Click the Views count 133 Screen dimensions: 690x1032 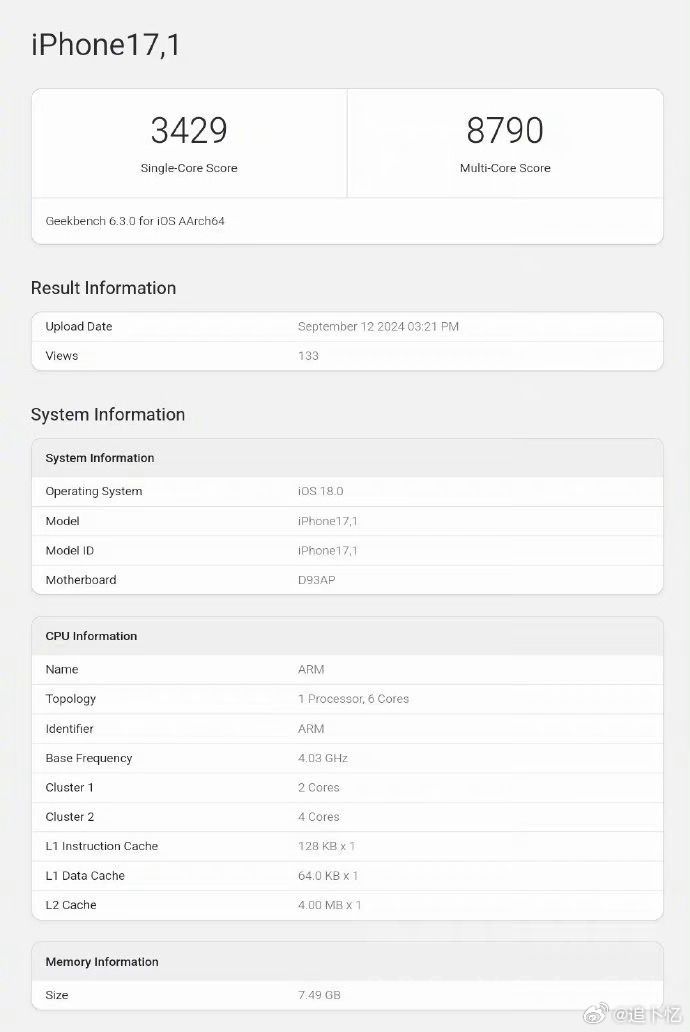point(308,356)
